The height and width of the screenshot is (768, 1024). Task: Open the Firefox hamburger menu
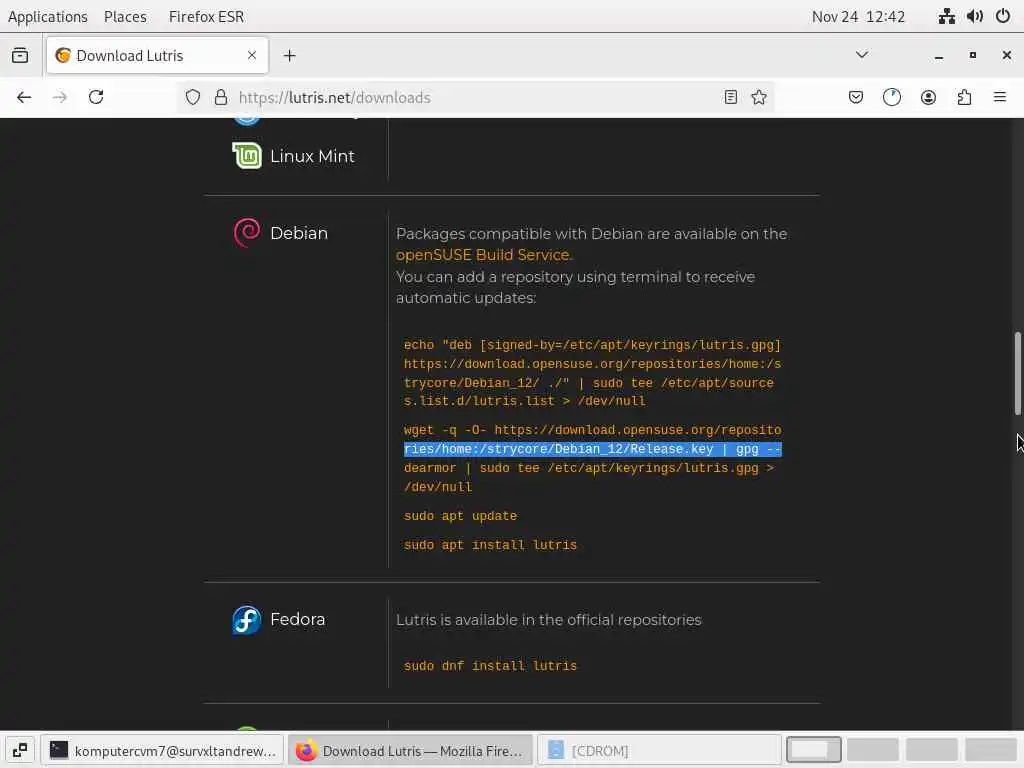pyautogui.click(x=1000, y=97)
